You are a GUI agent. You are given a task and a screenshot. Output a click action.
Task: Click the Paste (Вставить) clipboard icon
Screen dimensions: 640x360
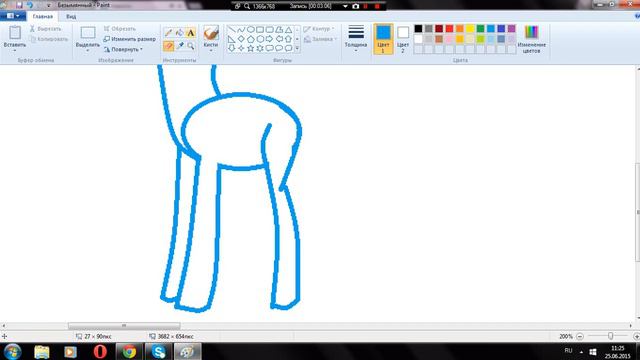[15, 33]
